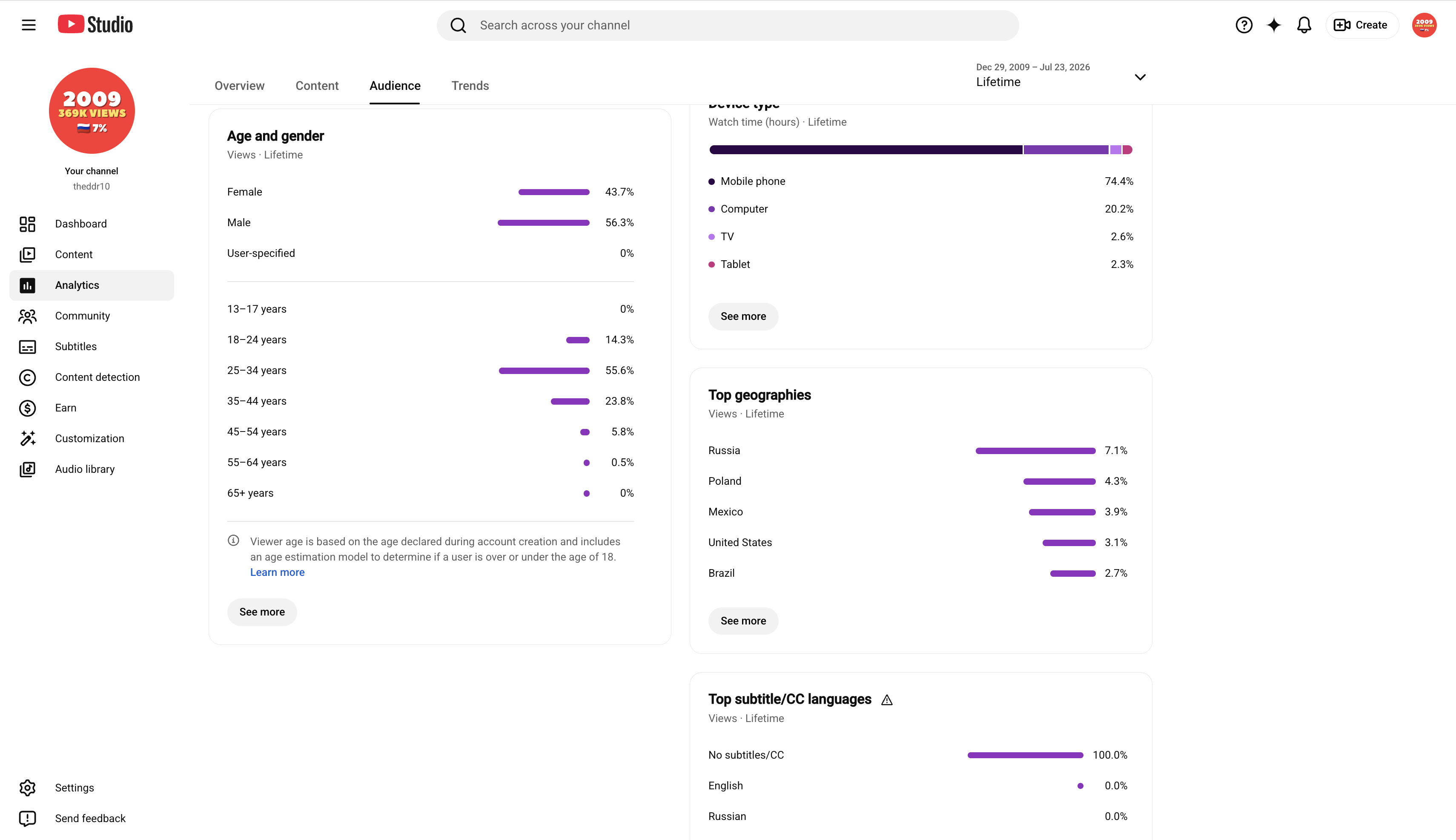
Task: Switch to the Trends tab
Action: coord(470,85)
